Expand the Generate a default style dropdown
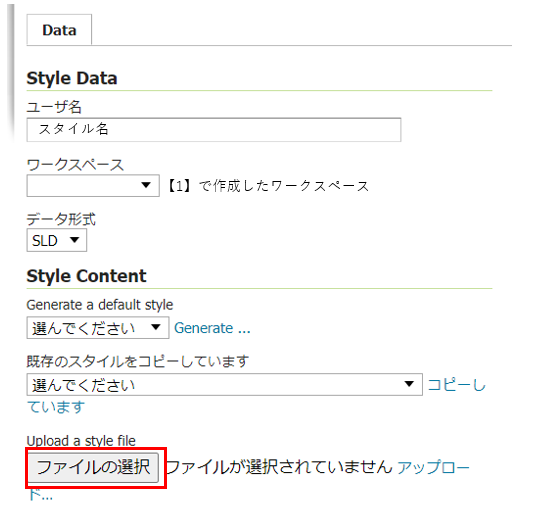The height and width of the screenshot is (519, 544). 98,327
